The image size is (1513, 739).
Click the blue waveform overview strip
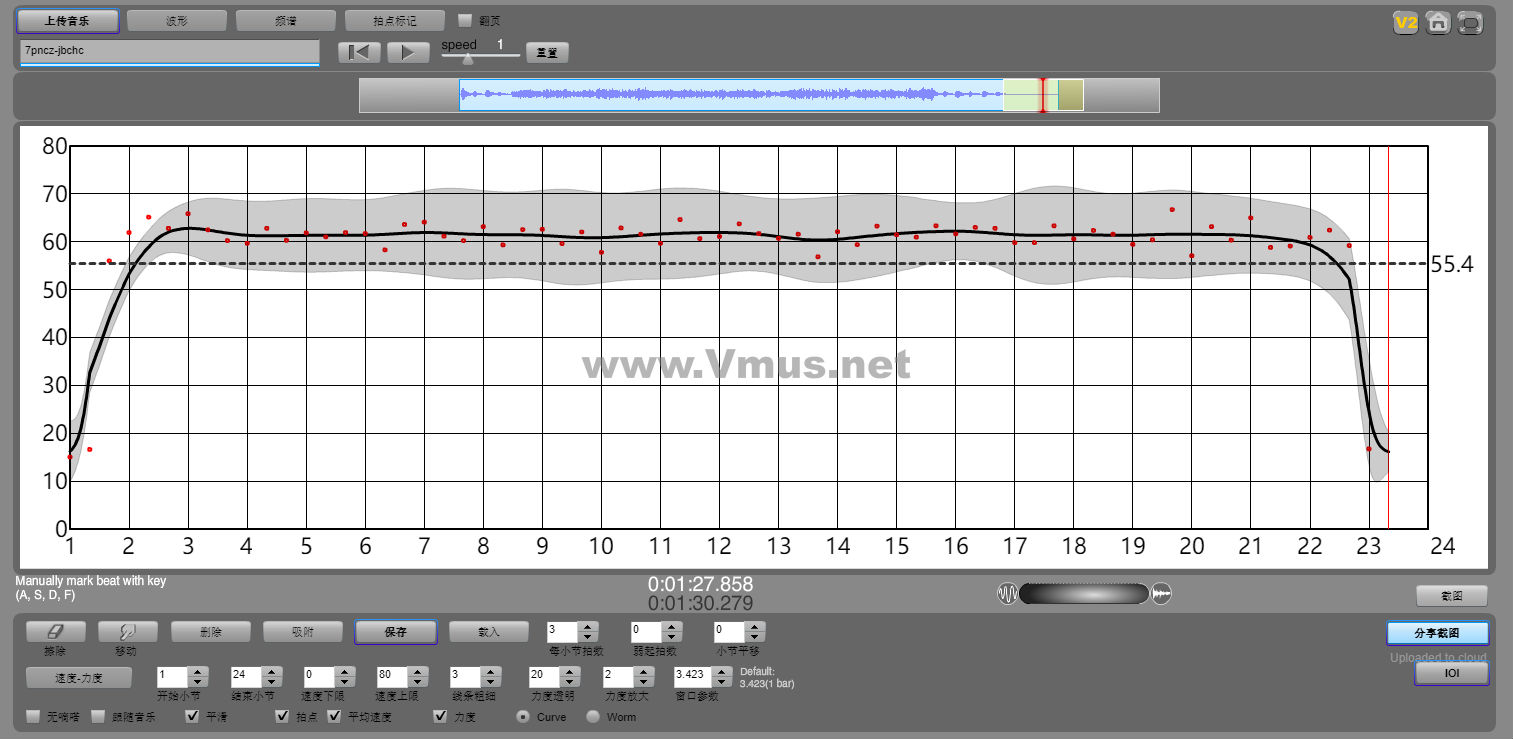click(731, 95)
